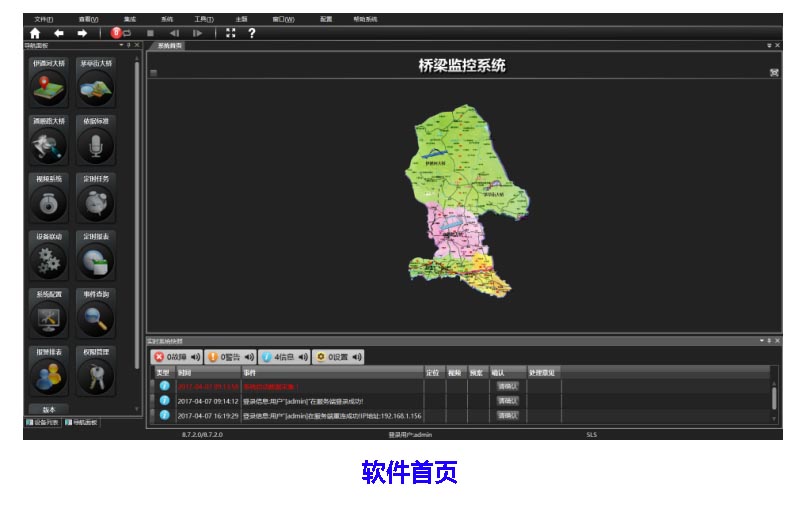This screenshot has width=806, height=507.
Task: Click 请确认 button in first event row
Action: pyautogui.click(x=508, y=386)
